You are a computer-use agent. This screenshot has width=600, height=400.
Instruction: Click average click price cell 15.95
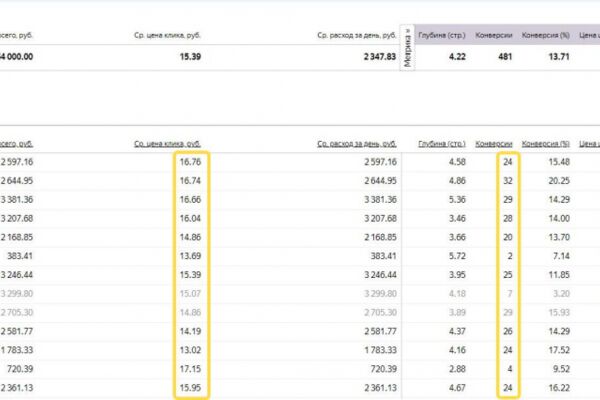point(190,387)
